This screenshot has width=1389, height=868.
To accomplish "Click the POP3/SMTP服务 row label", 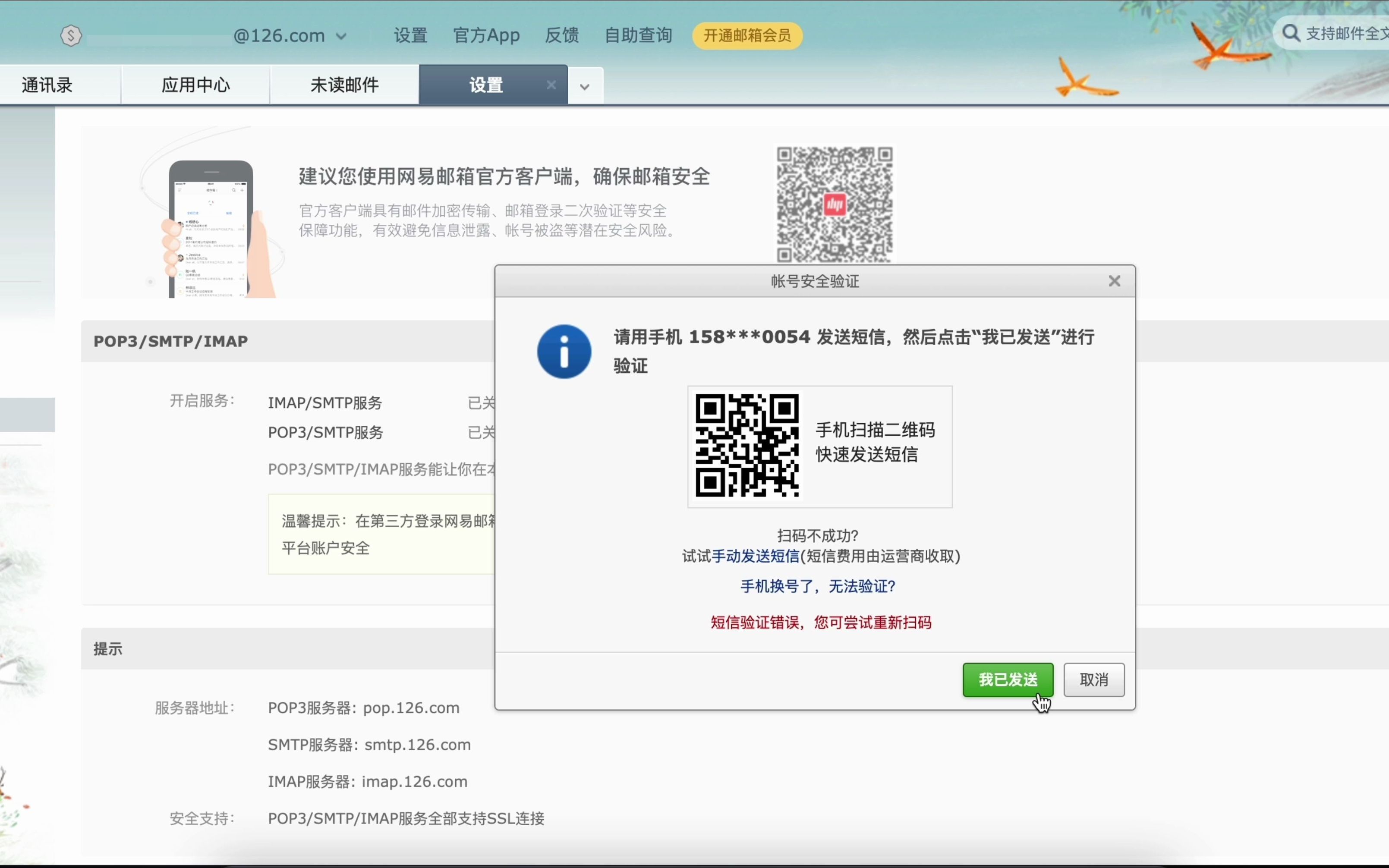I will pyautogui.click(x=326, y=432).
